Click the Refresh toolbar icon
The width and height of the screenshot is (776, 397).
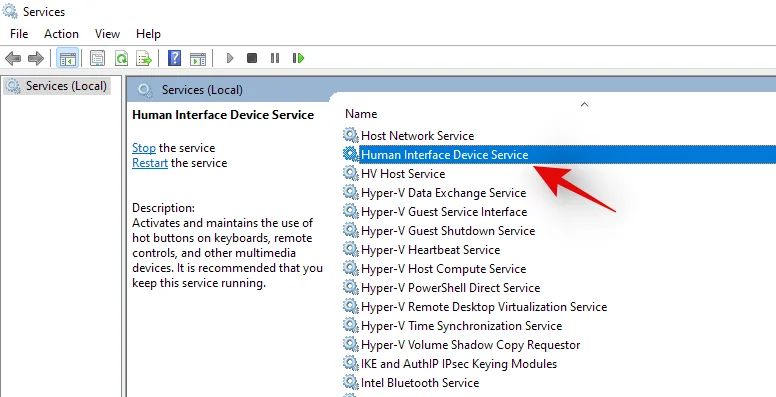pyautogui.click(x=121, y=58)
